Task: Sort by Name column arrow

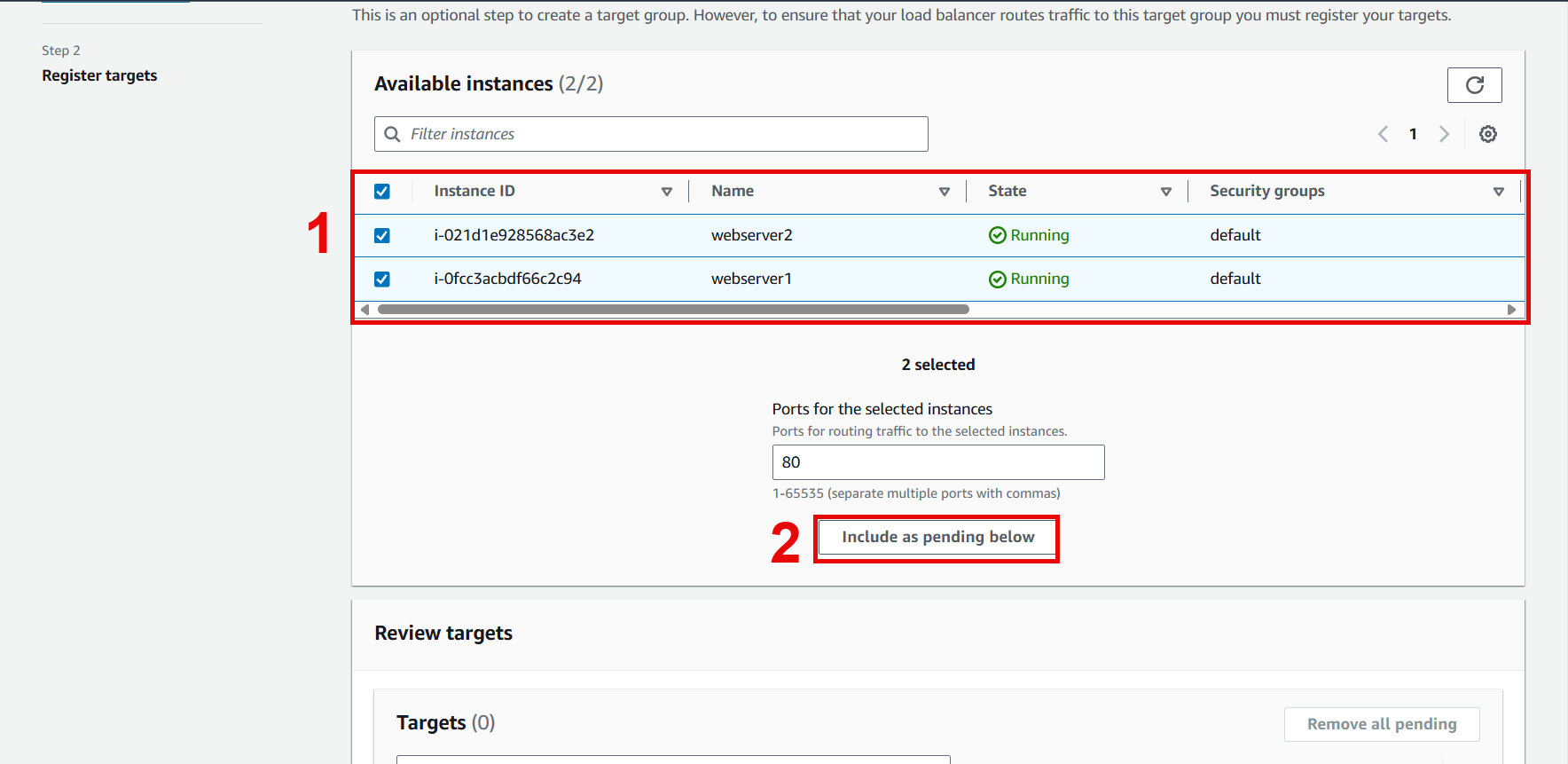Action: click(944, 192)
